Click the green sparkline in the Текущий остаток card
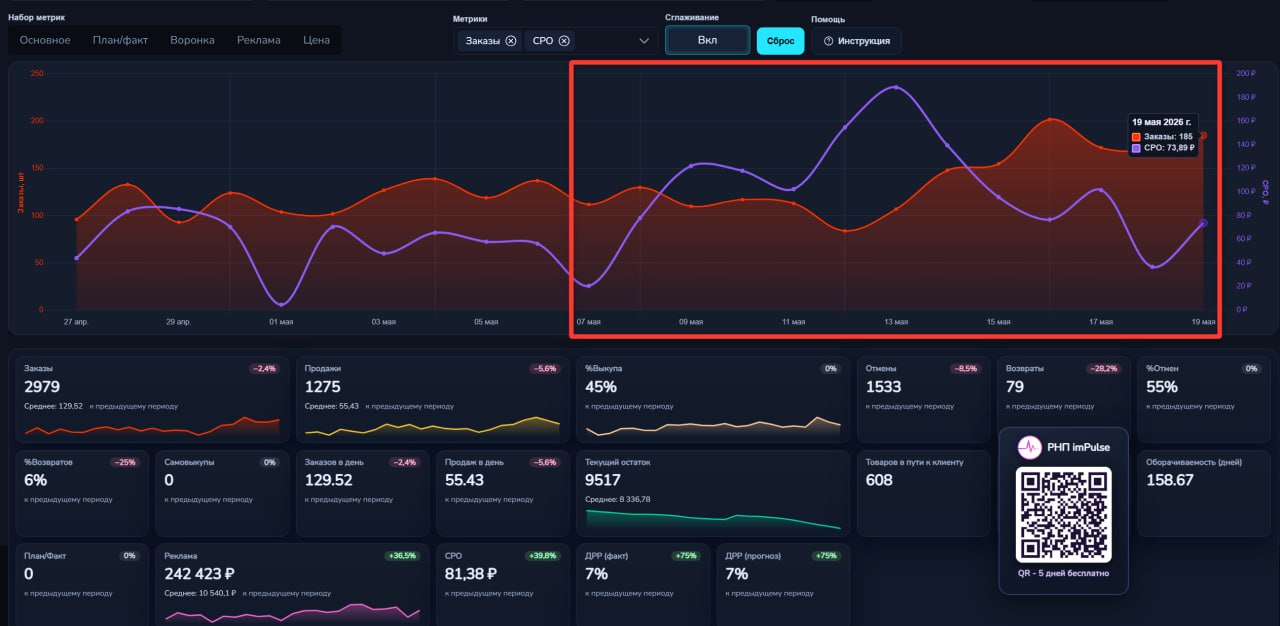The width and height of the screenshot is (1280, 626). pos(713,518)
